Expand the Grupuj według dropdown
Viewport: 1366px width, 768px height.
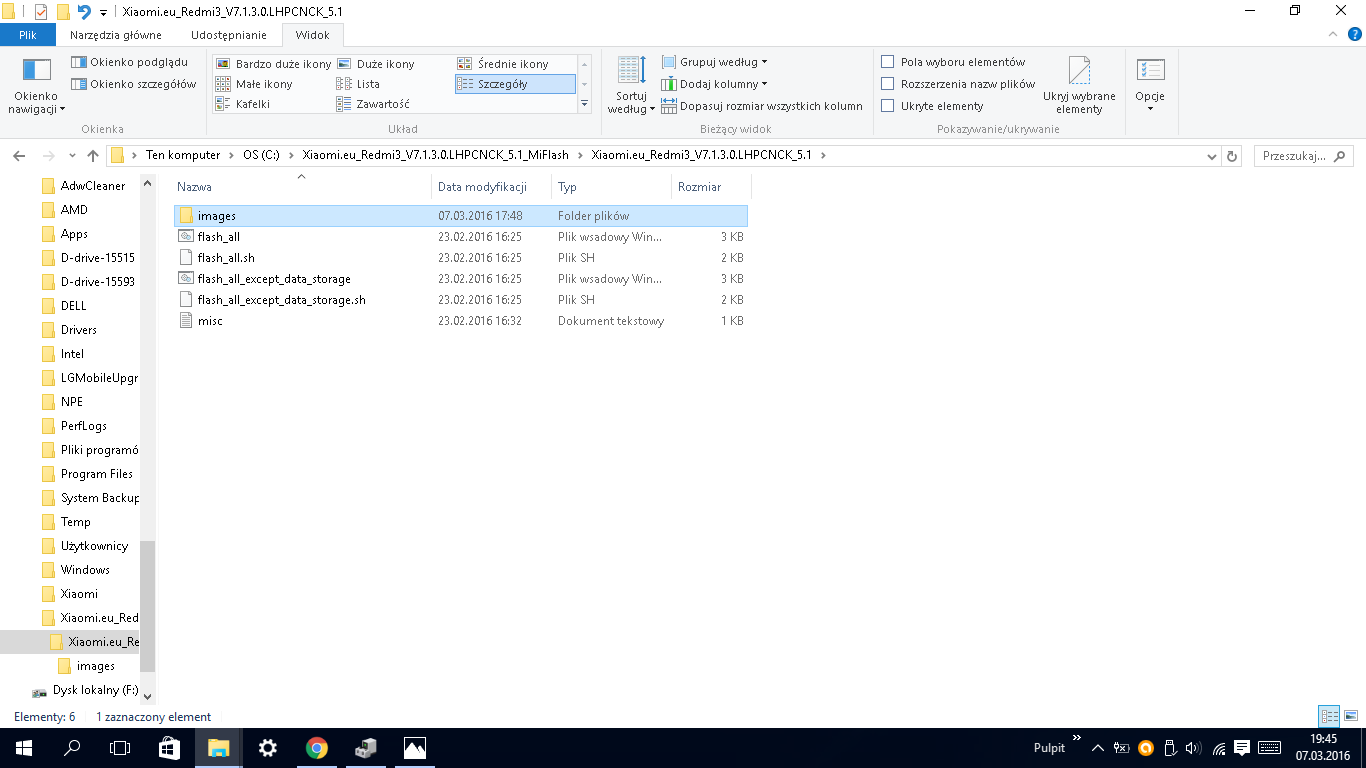[x=715, y=62]
